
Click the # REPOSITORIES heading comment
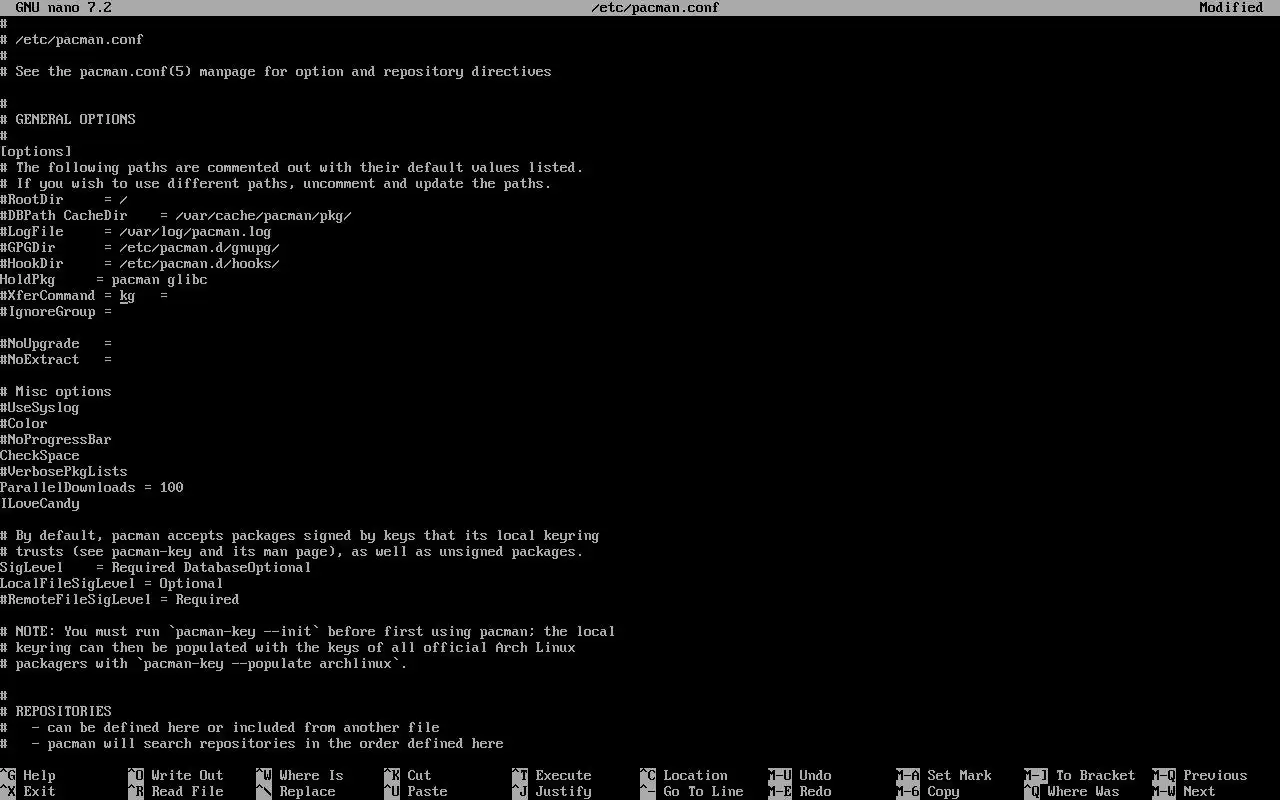(56, 711)
